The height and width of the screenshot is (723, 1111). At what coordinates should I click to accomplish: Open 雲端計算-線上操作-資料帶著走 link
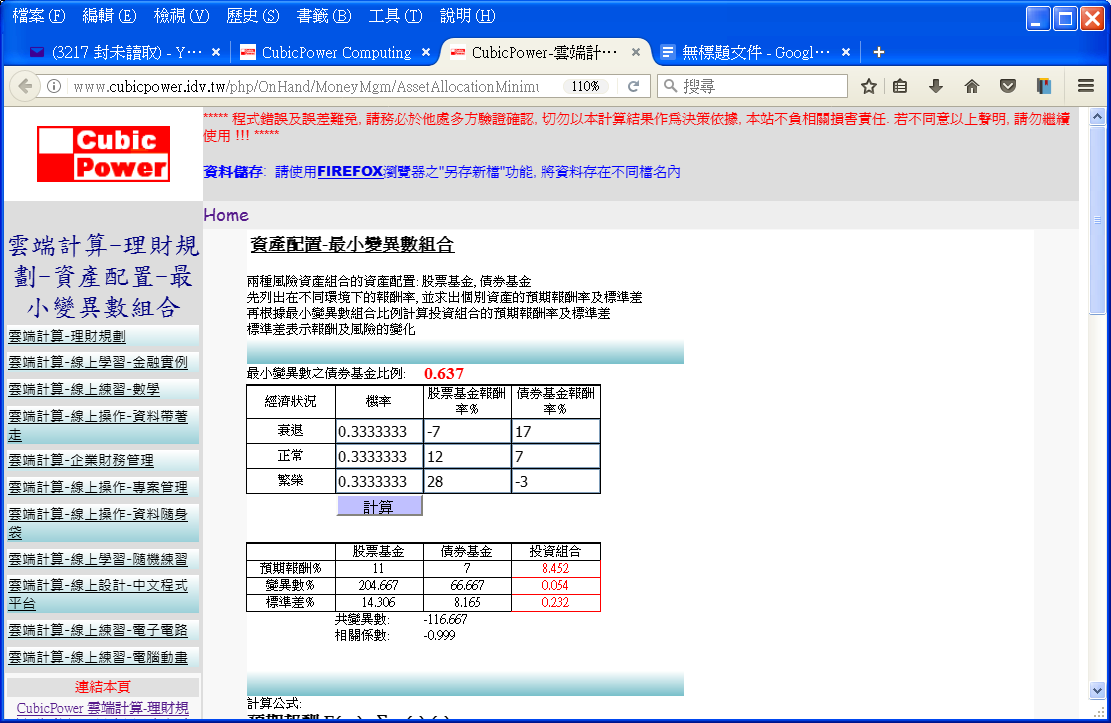click(x=98, y=425)
